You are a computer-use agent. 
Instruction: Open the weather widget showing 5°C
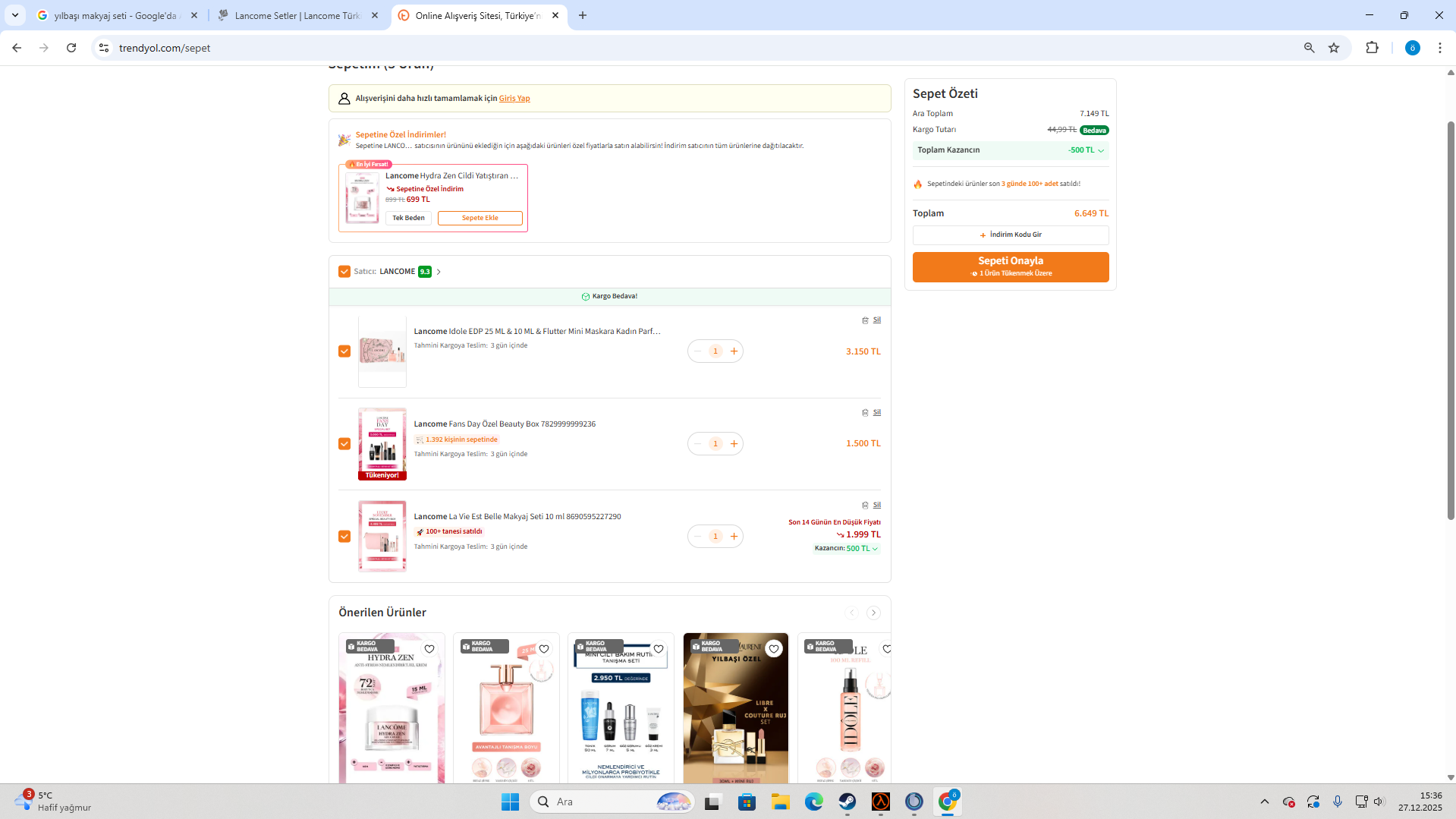click(x=53, y=802)
